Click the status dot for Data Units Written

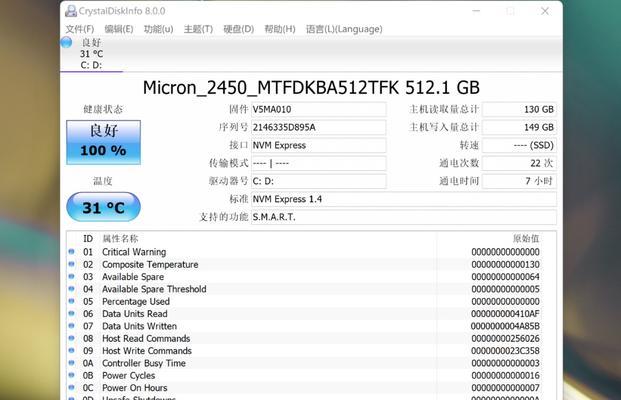coord(71,326)
